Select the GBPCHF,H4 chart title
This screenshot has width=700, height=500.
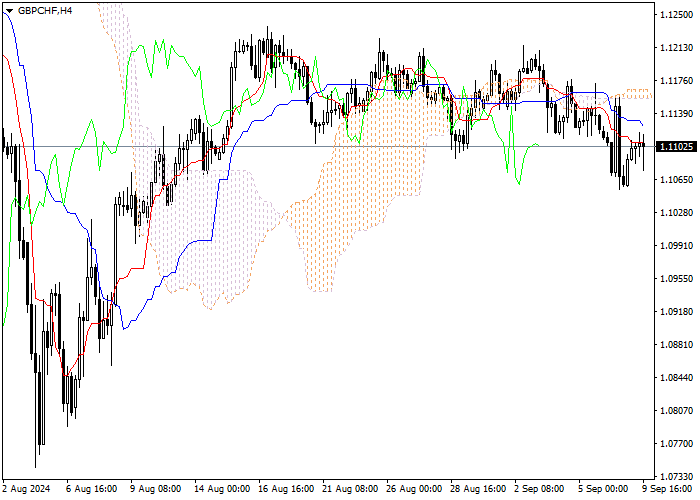(45, 10)
